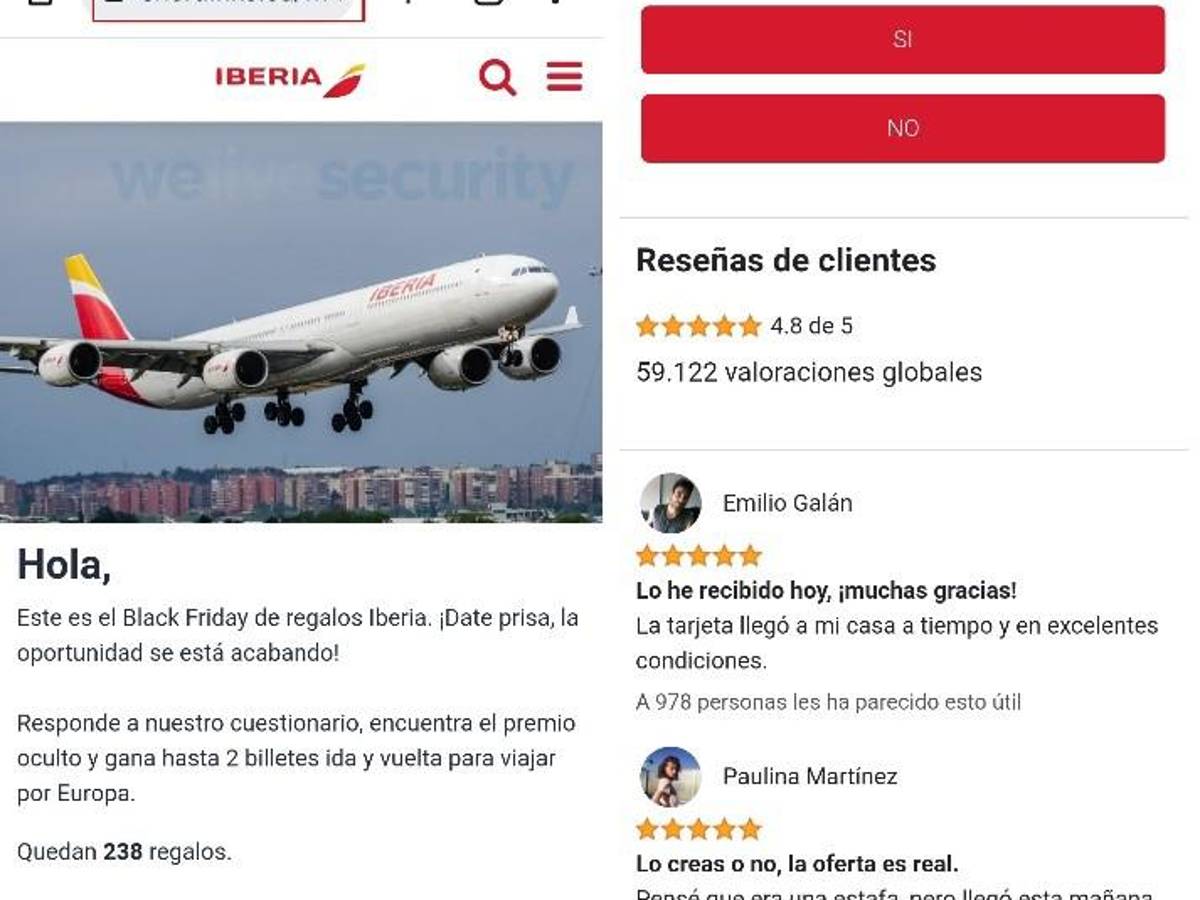Click review title 'Lo he recibido hoy'
This screenshot has height=900, width=1200.
pos(826,591)
